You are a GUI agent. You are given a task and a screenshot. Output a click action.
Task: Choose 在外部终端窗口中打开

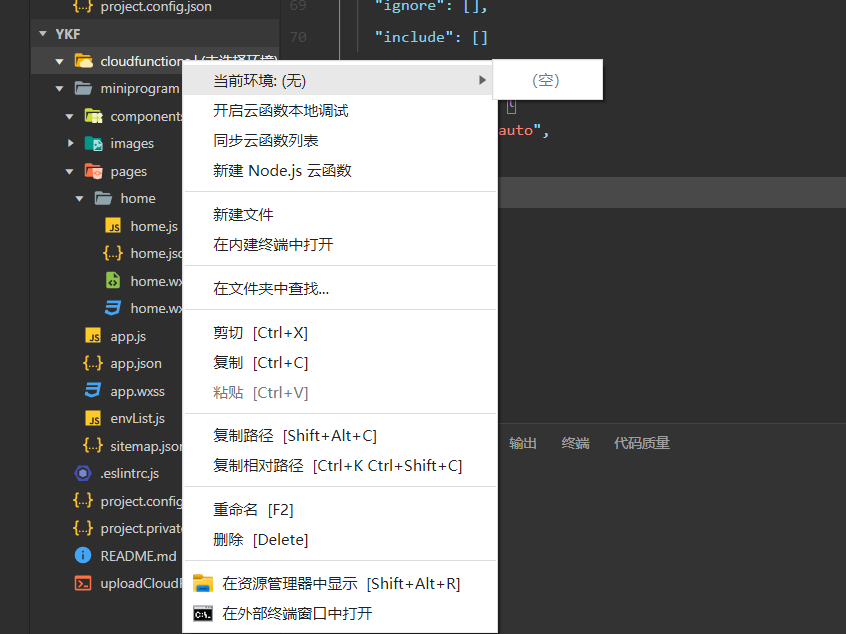pyautogui.click(x=340, y=613)
